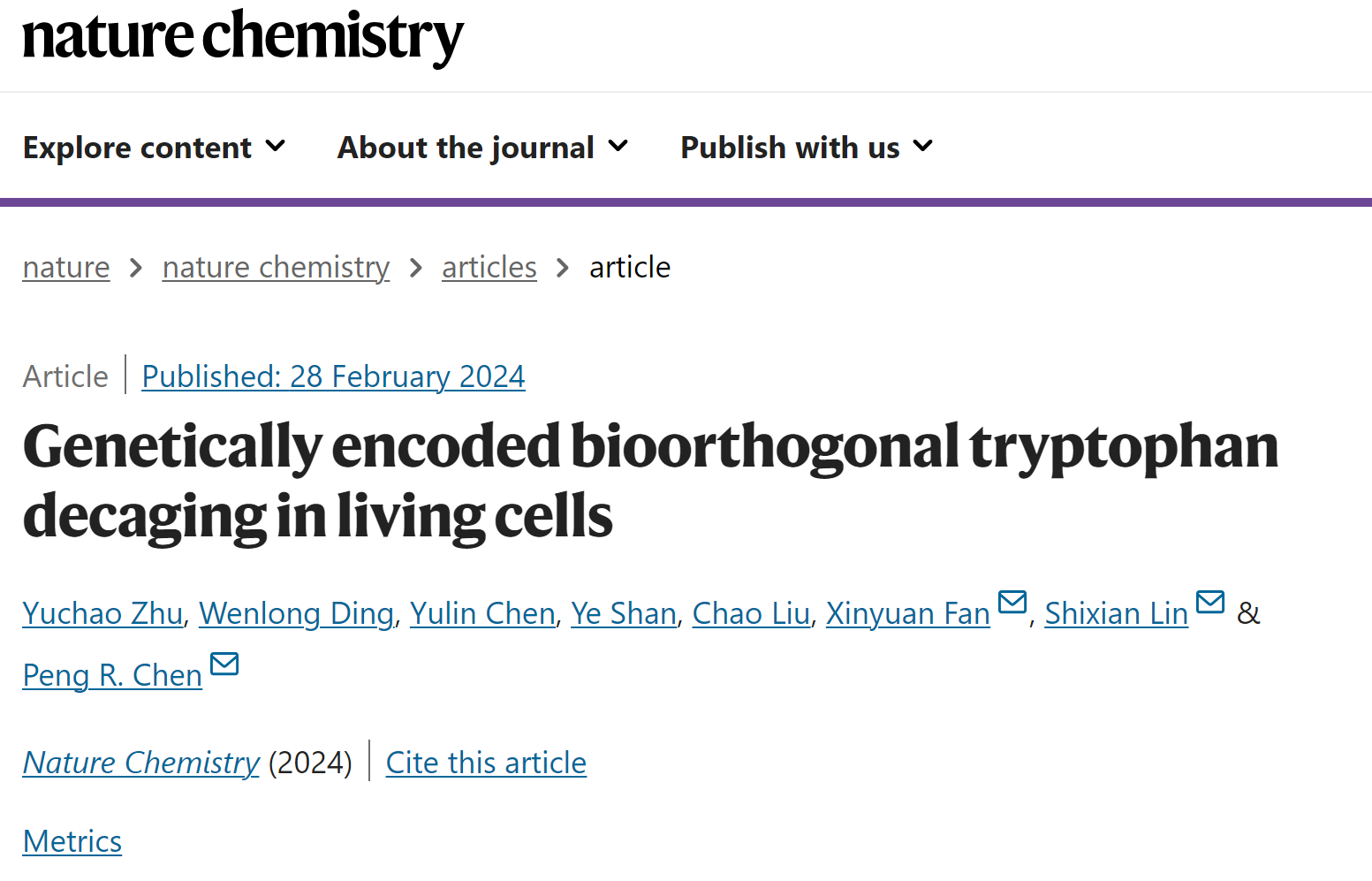Open author Yuchao Zhu's details
Screen dimensions: 1372x881
[x=102, y=613]
